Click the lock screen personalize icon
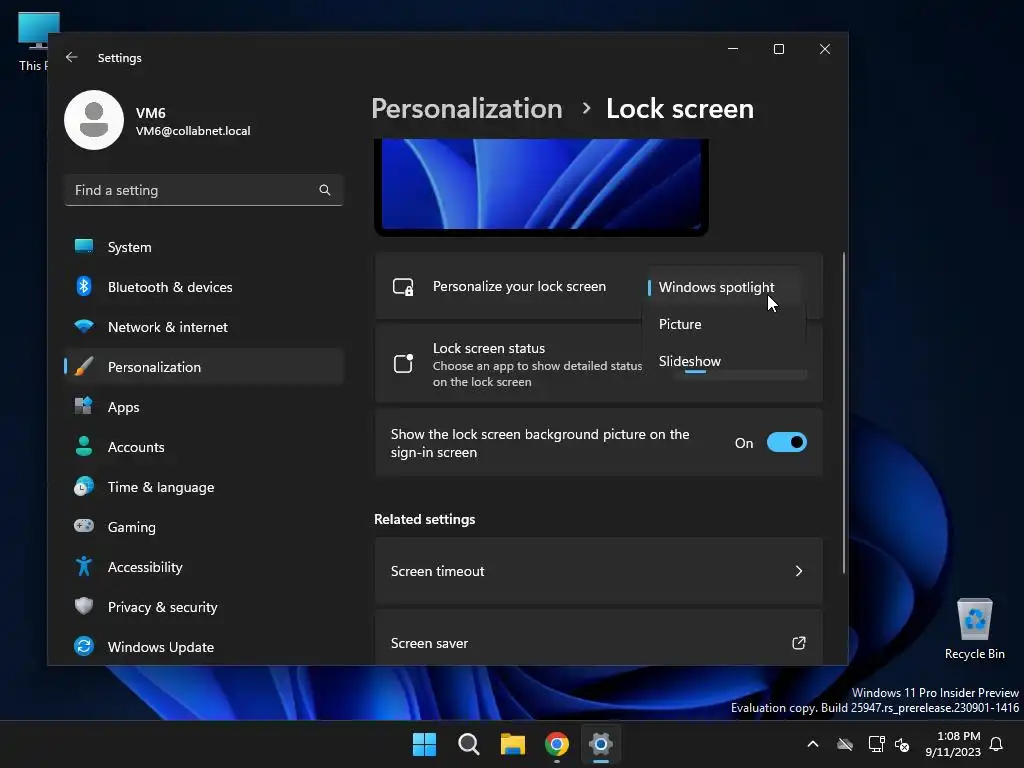Image resolution: width=1024 pixels, height=768 pixels. (403, 287)
